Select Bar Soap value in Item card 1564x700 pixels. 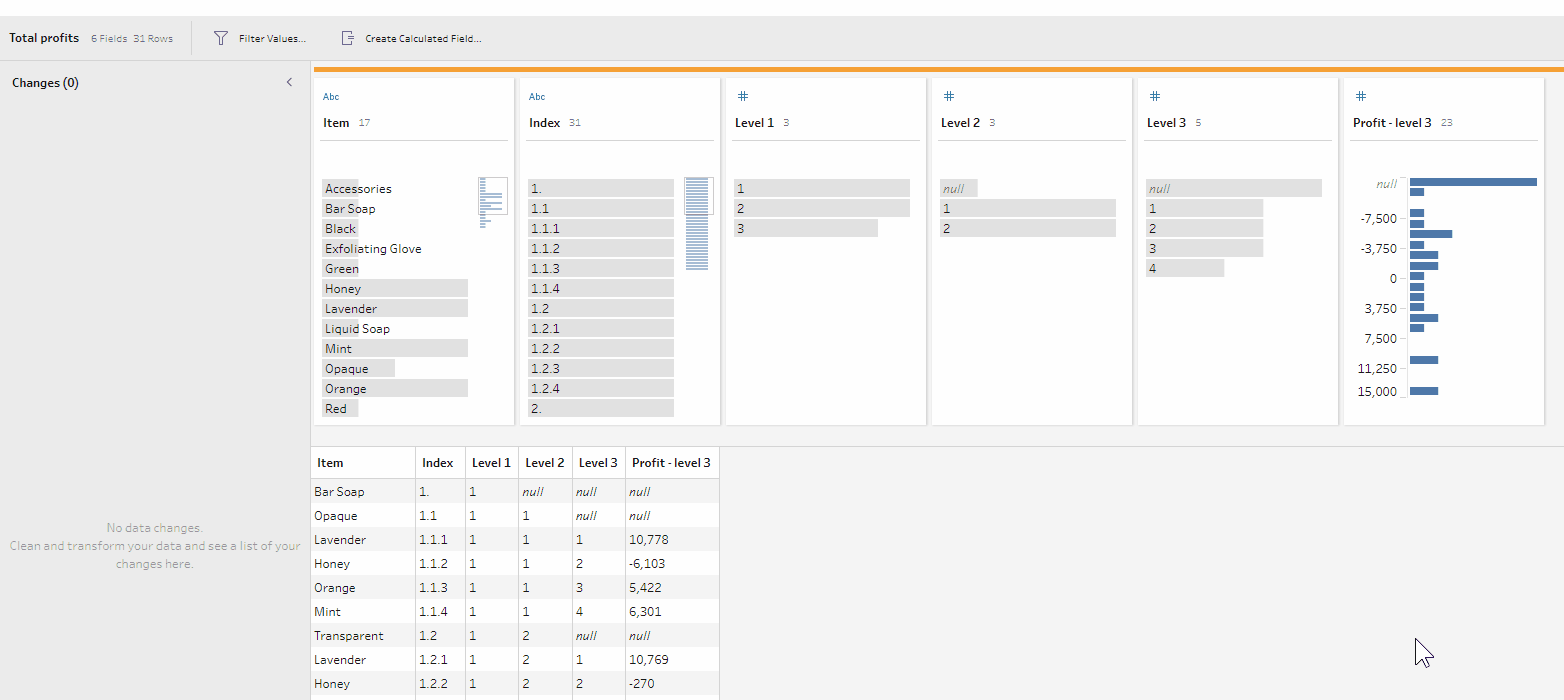tap(395, 208)
